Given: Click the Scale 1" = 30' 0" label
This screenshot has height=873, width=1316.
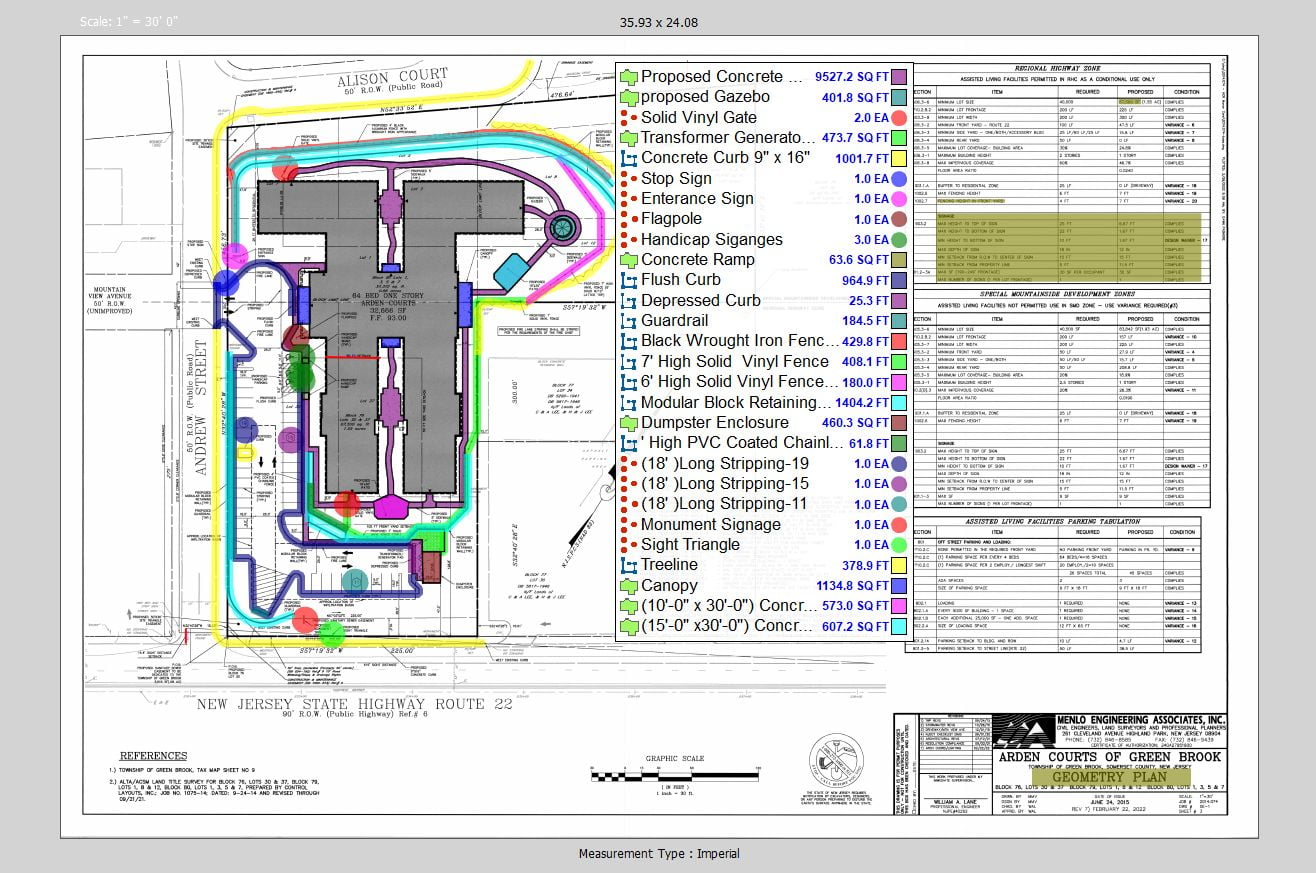Looking at the screenshot, I should pyautogui.click(x=129, y=21).
